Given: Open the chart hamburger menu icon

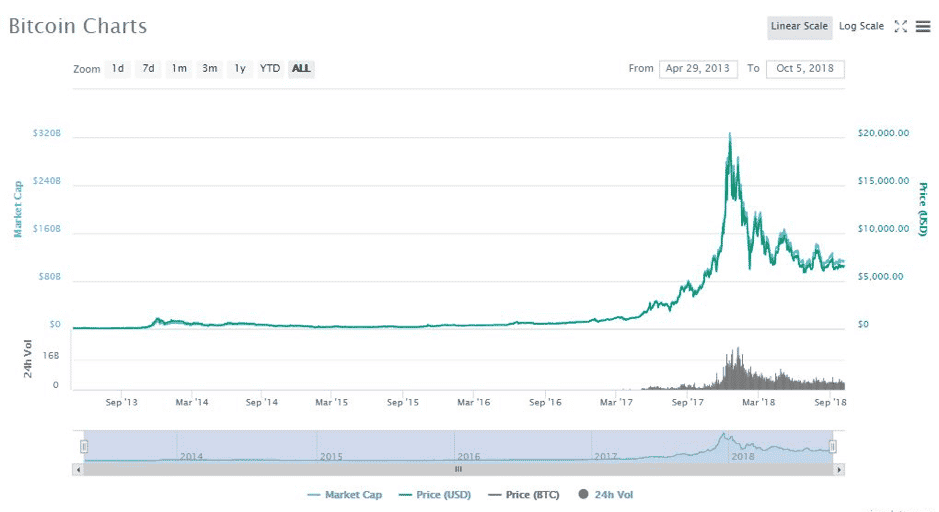Looking at the screenshot, I should click(923, 26).
